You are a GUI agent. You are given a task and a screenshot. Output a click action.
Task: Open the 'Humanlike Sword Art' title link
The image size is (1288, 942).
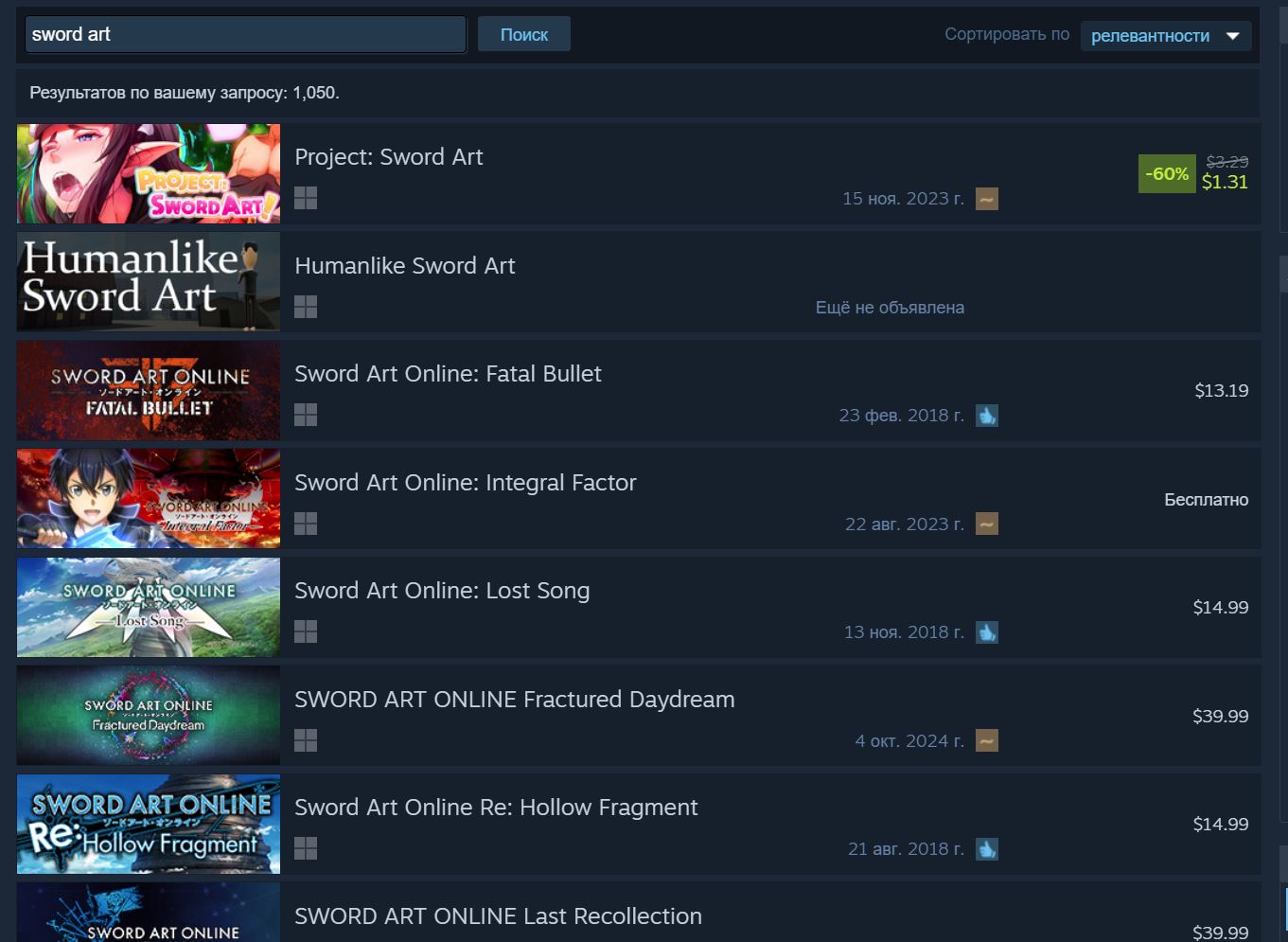coord(405,266)
